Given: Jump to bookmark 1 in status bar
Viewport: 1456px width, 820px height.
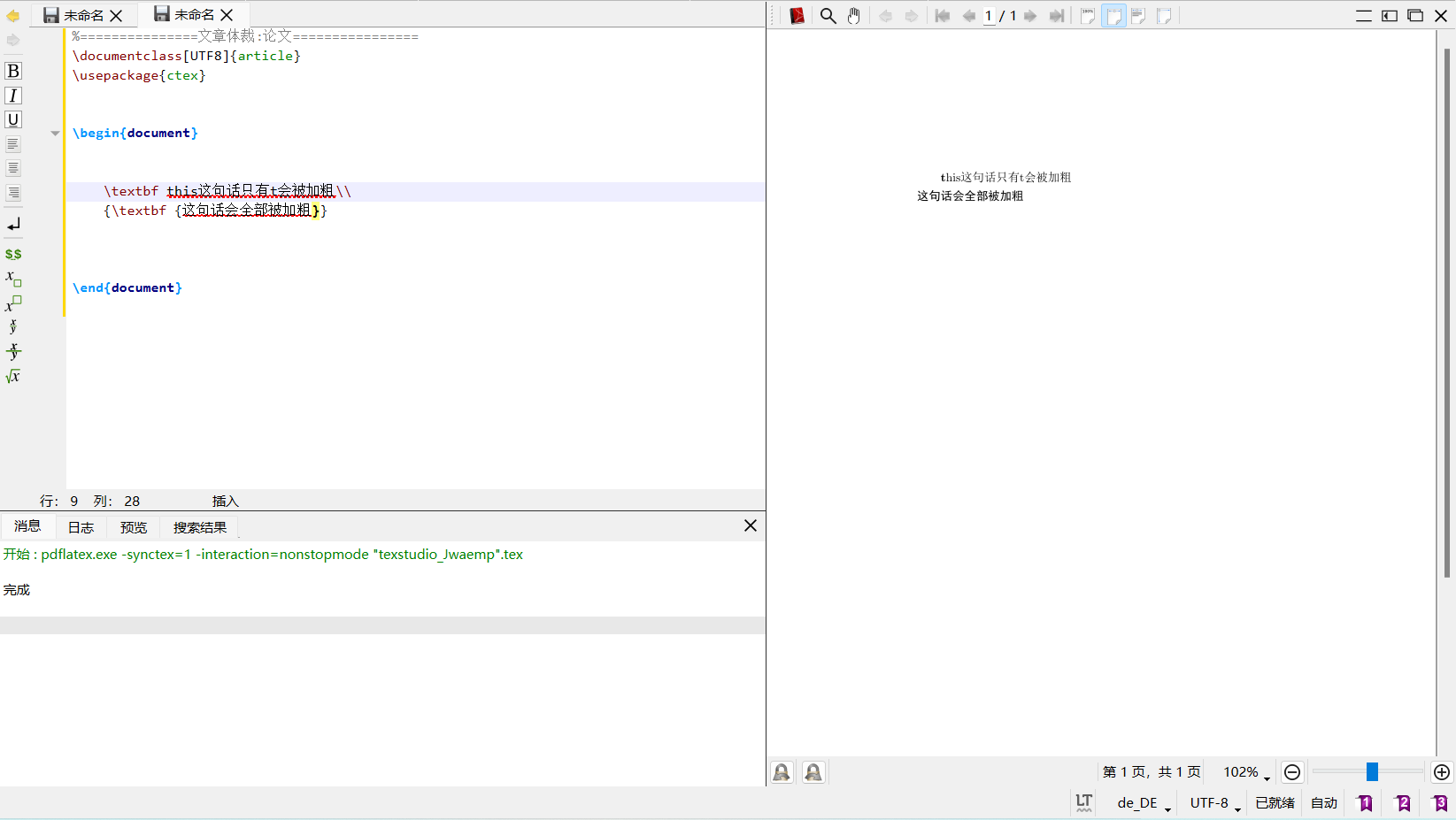Looking at the screenshot, I should (1365, 802).
